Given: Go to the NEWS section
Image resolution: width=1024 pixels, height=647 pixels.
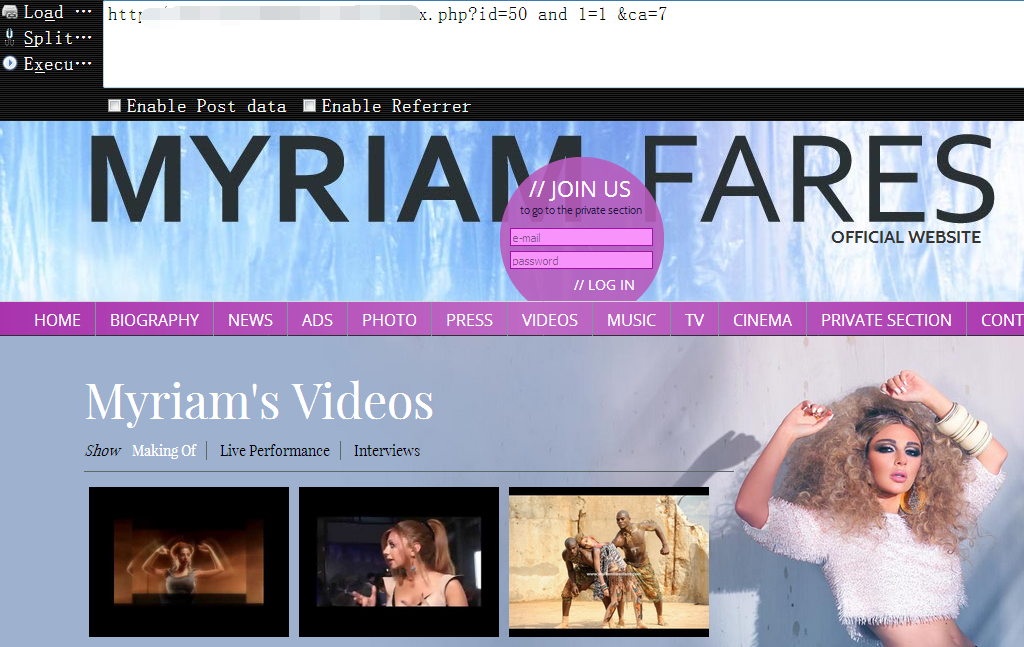Looking at the screenshot, I should click(x=251, y=320).
